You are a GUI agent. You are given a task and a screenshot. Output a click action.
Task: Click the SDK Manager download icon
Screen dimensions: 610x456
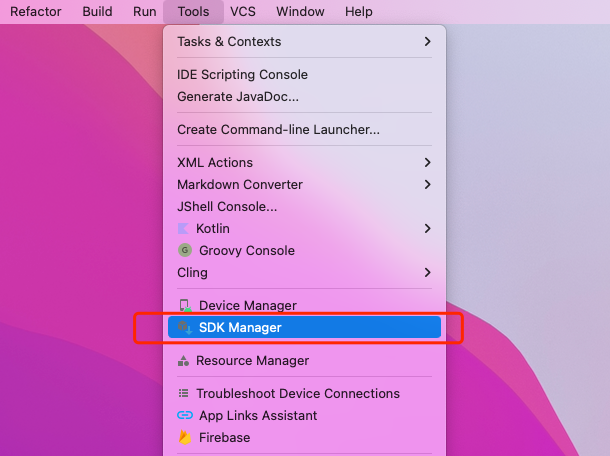pos(184,327)
